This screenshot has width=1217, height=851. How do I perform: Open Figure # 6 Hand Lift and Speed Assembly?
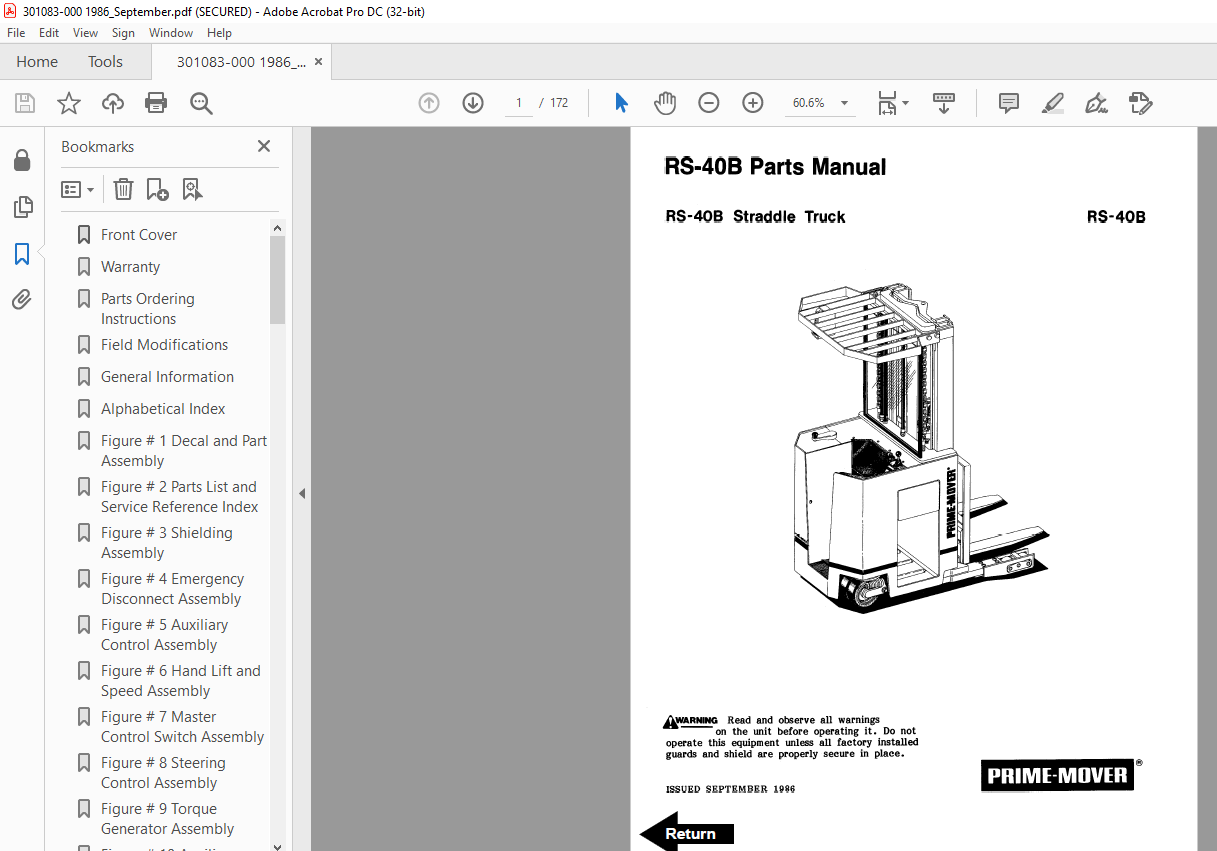pos(181,681)
